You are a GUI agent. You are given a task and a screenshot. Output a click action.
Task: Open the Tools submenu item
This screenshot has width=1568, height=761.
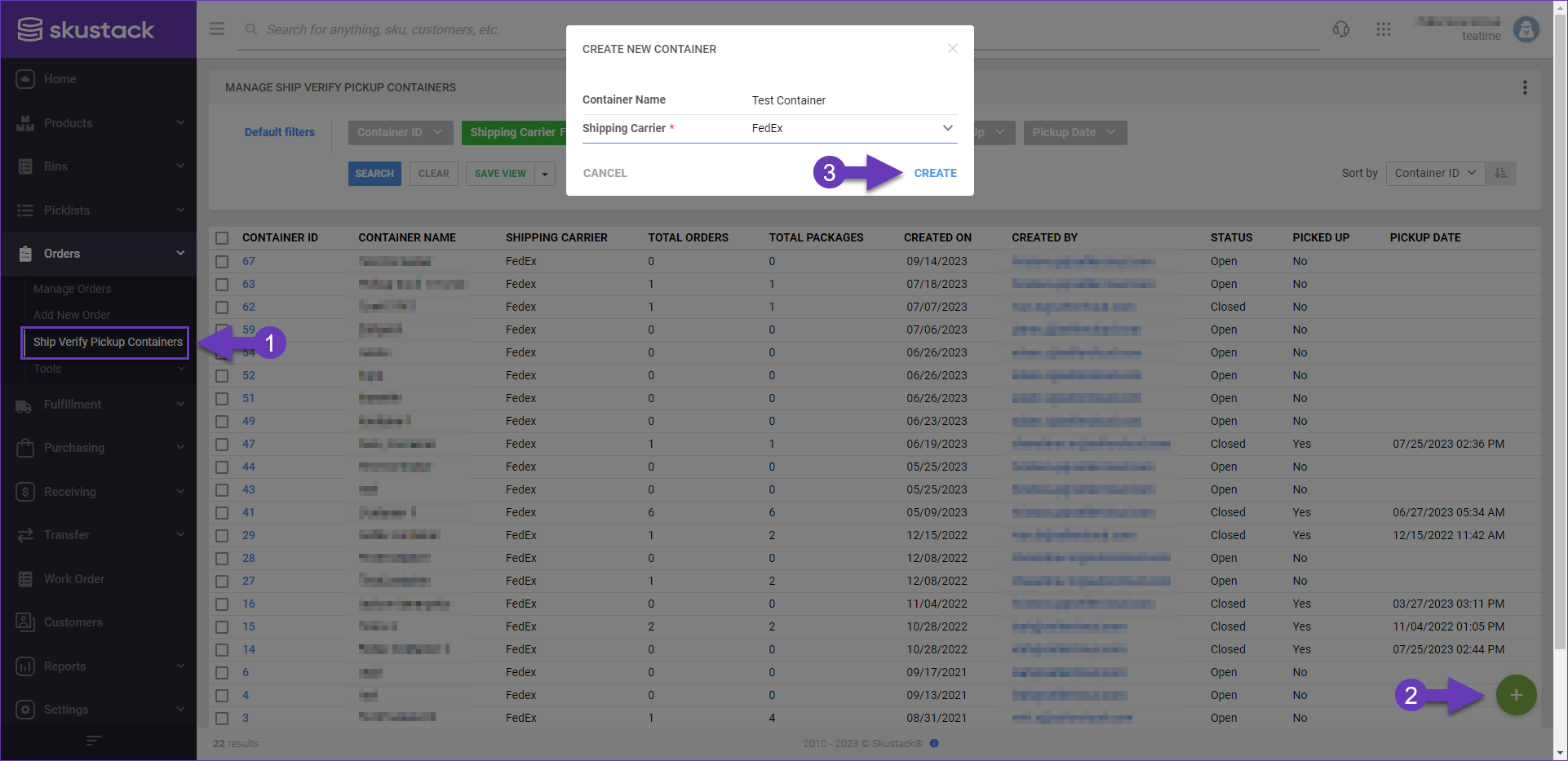coord(47,369)
